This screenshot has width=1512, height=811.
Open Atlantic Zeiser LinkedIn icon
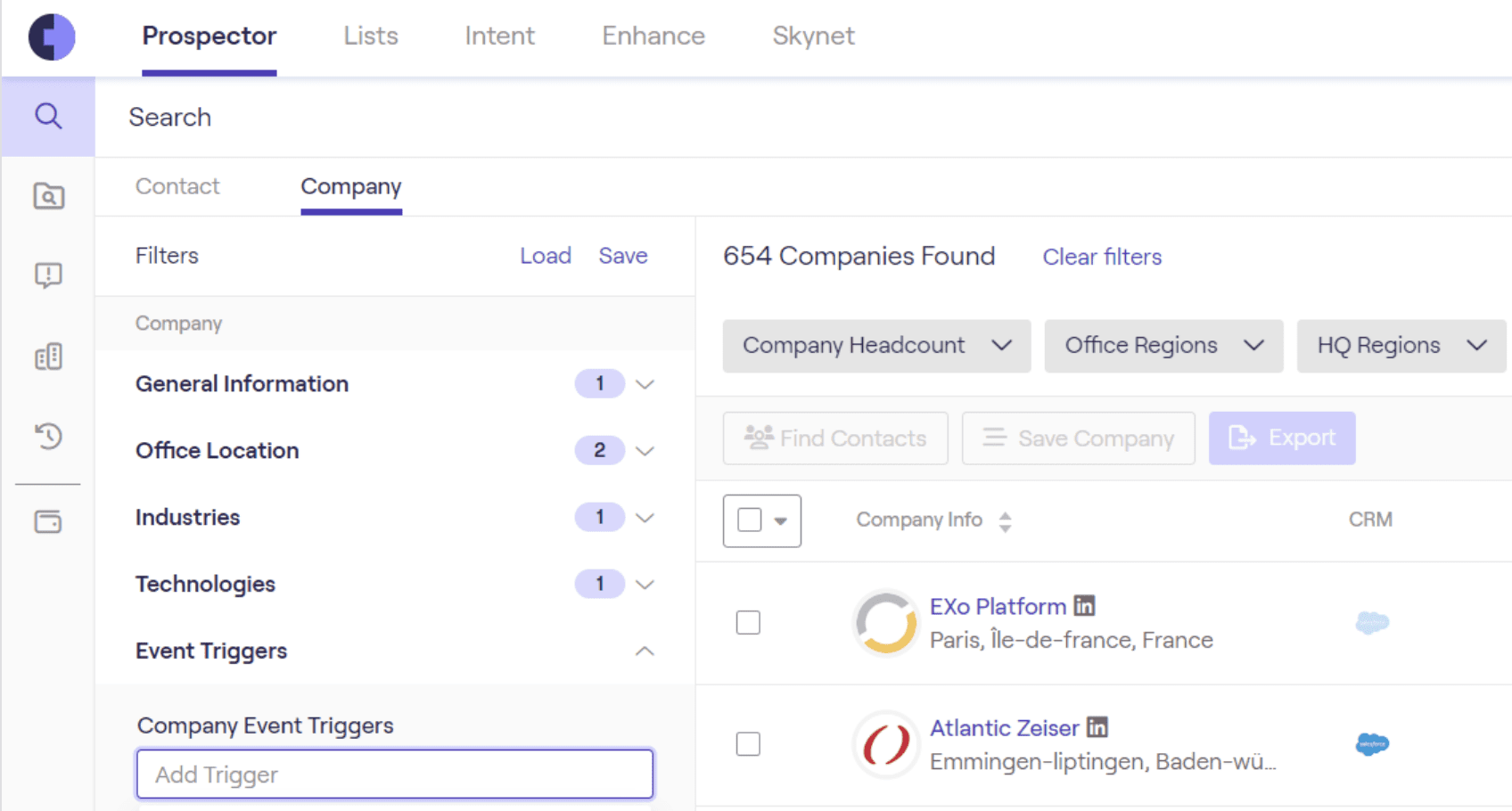[x=1097, y=727]
